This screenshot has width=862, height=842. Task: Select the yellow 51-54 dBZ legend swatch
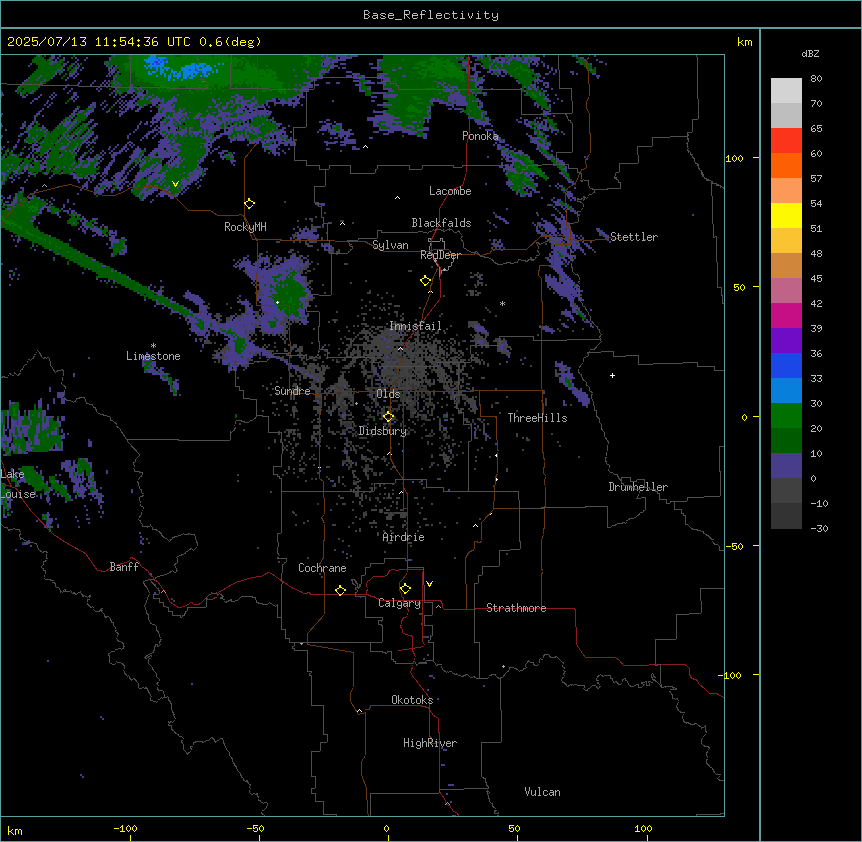(x=786, y=215)
